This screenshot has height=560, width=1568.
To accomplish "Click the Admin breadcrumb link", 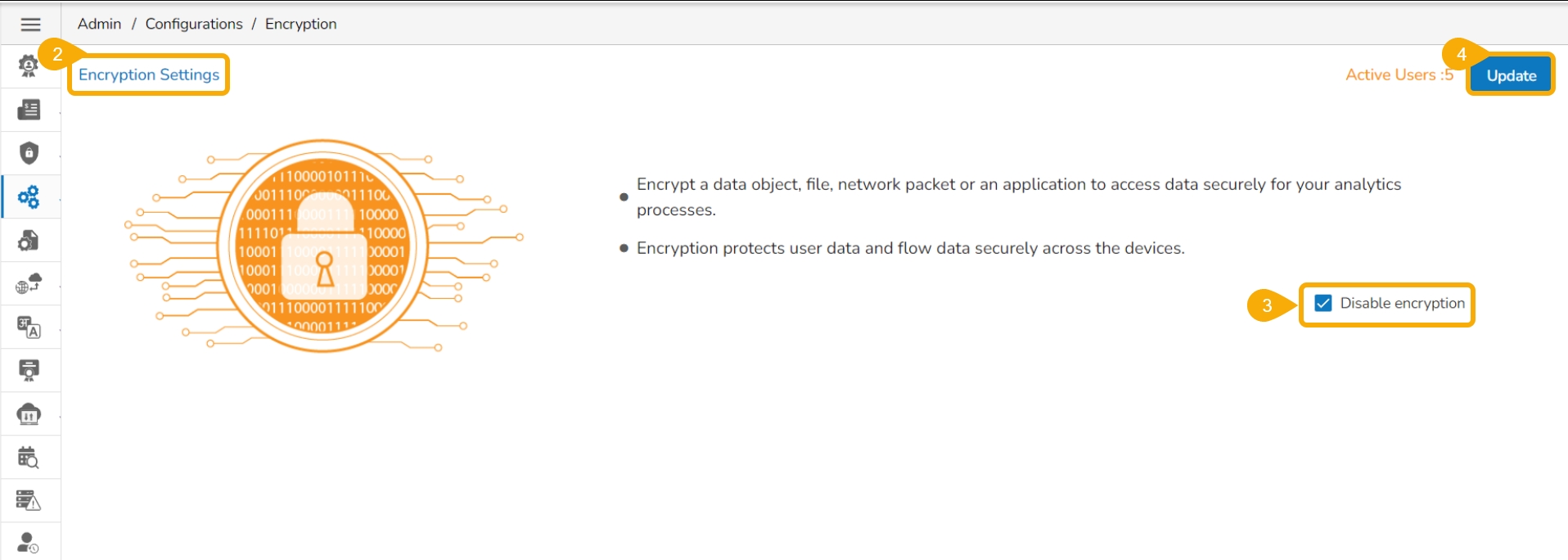I will (99, 24).
